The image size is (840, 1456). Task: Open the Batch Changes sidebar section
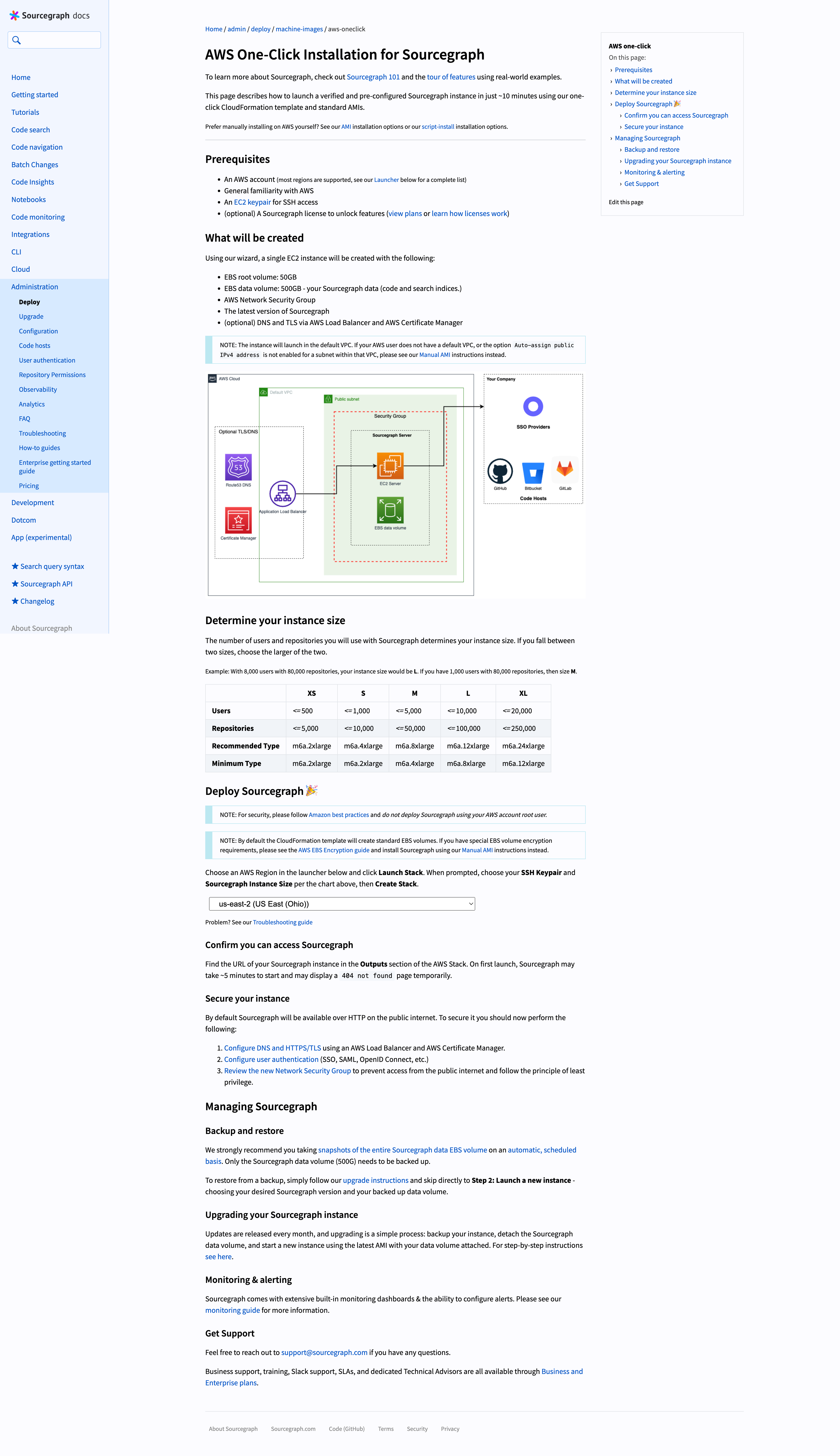click(x=35, y=165)
